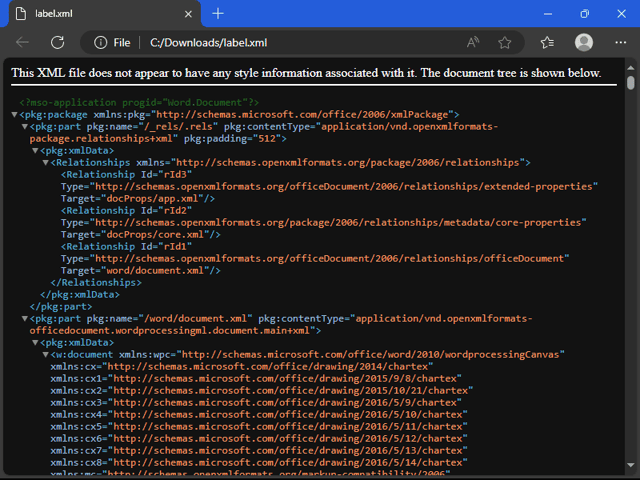
Task: Click the xmlns:cx7 namespace line
Action: point(259,450)
